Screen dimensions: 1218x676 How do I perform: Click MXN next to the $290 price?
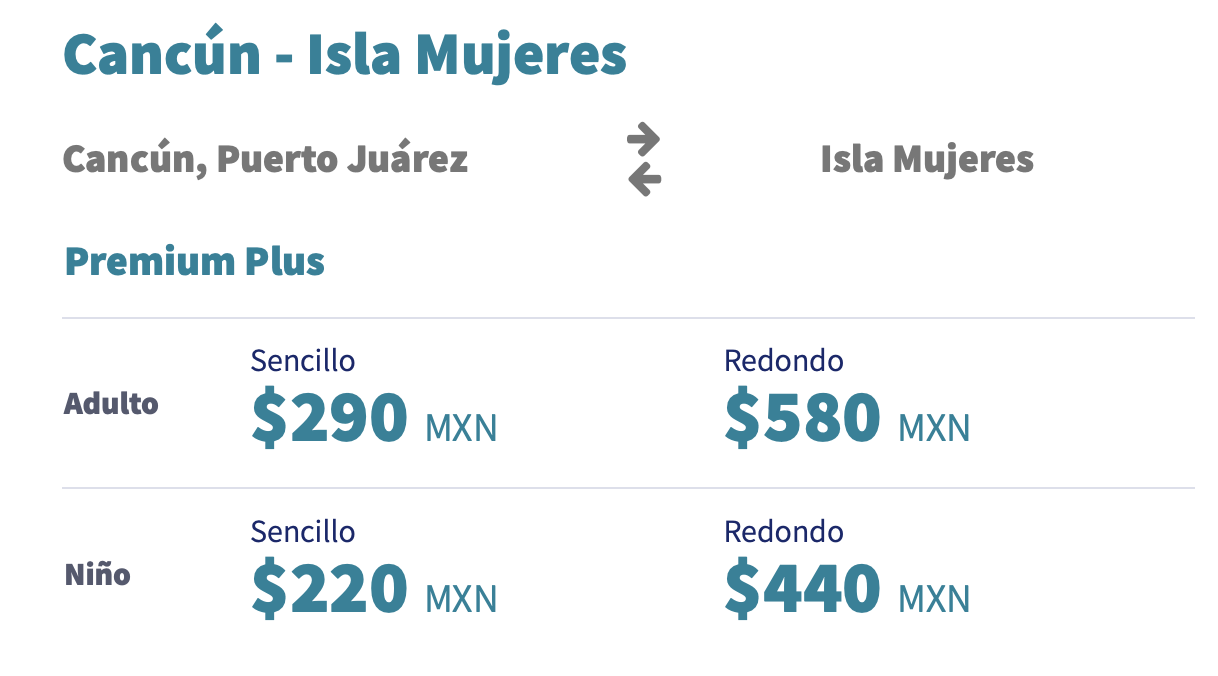[461, 429]
